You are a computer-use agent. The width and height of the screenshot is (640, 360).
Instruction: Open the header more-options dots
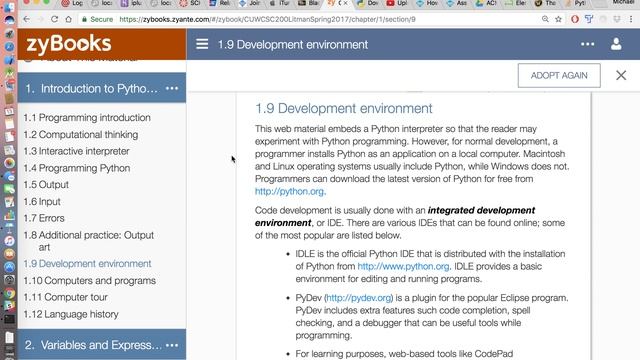click(x=587, y=44)
